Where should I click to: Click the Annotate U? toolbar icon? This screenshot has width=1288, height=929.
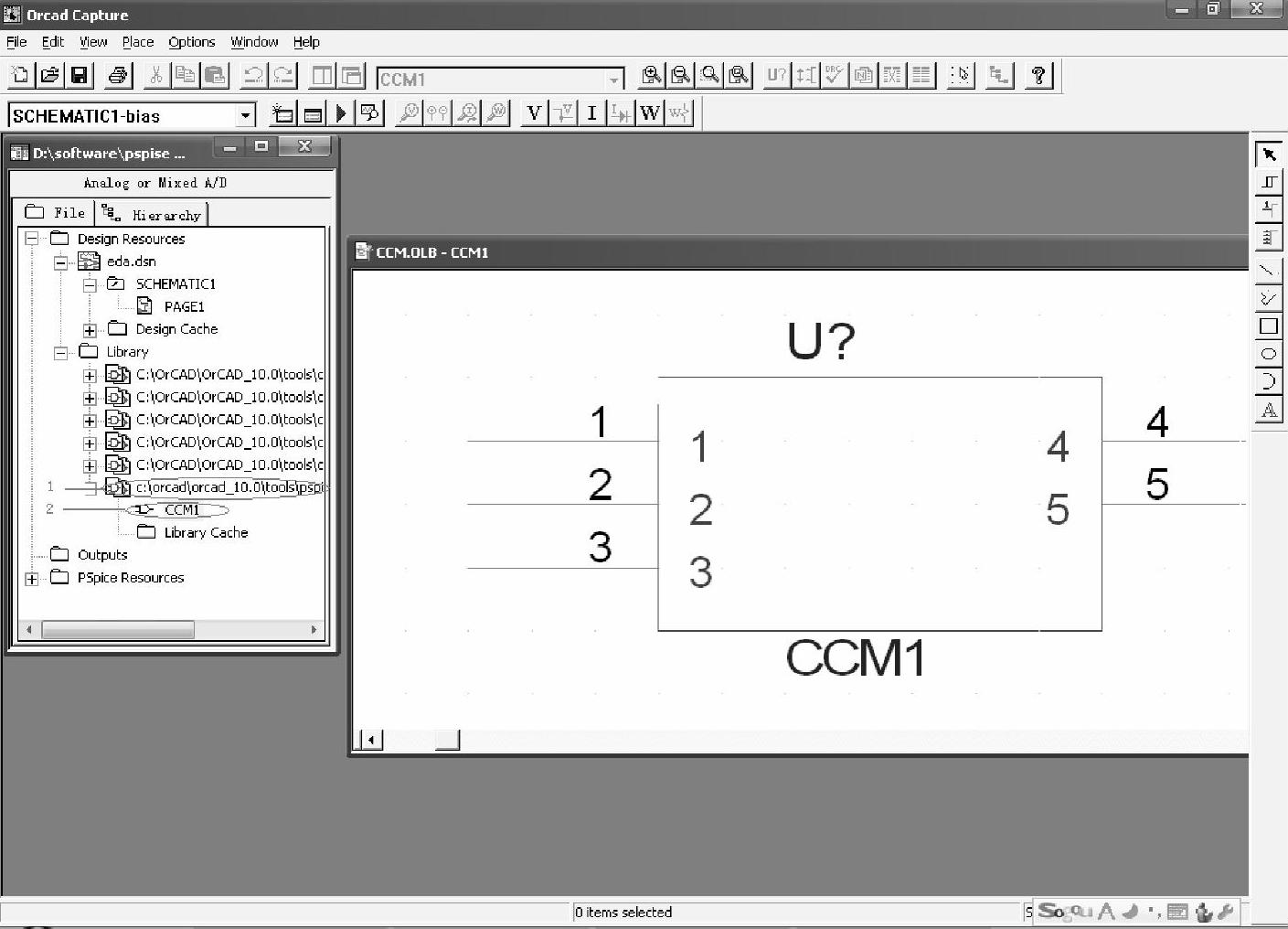pos(776,76)
